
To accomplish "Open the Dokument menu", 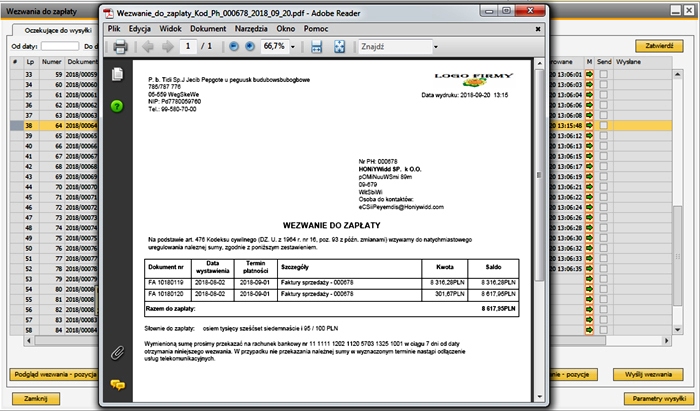I will (208, 29).
